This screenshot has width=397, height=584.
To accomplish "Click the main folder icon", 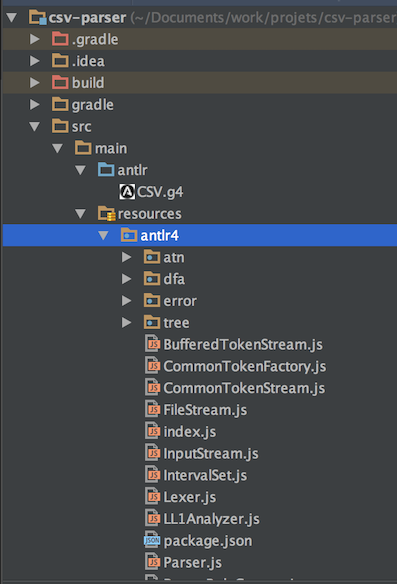I will tap(83, 148).
